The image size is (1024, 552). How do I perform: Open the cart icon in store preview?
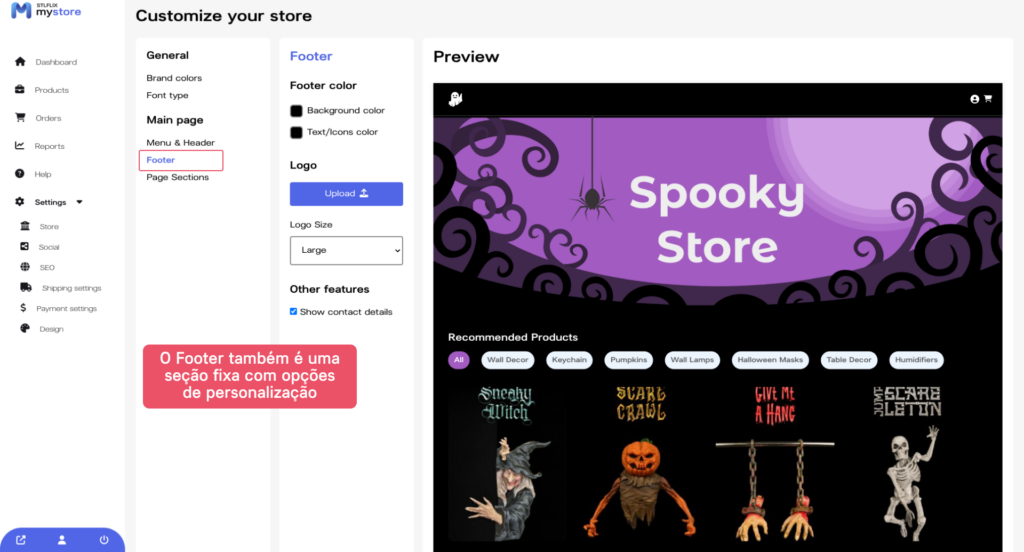pos(988,99)
